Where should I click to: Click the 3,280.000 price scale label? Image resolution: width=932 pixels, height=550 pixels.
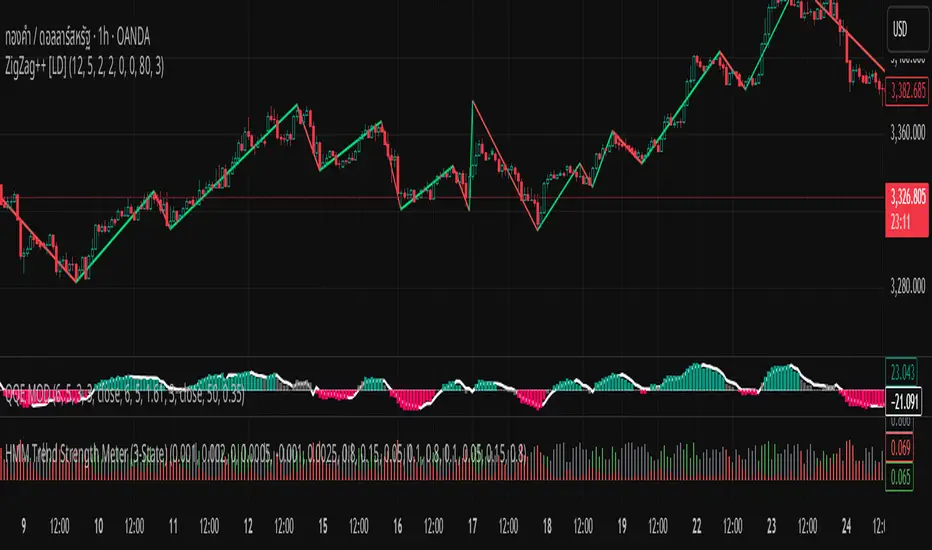[907, 286]
